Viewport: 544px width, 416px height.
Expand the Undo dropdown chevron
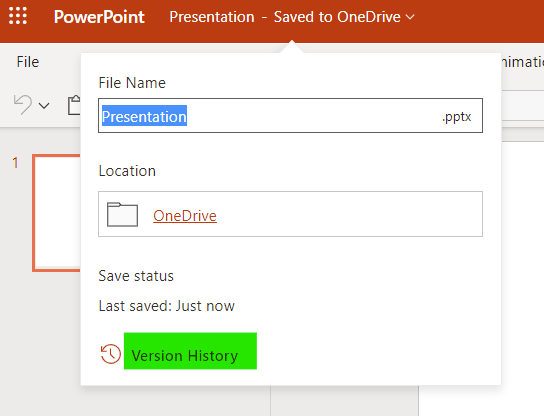coord(44,105)
